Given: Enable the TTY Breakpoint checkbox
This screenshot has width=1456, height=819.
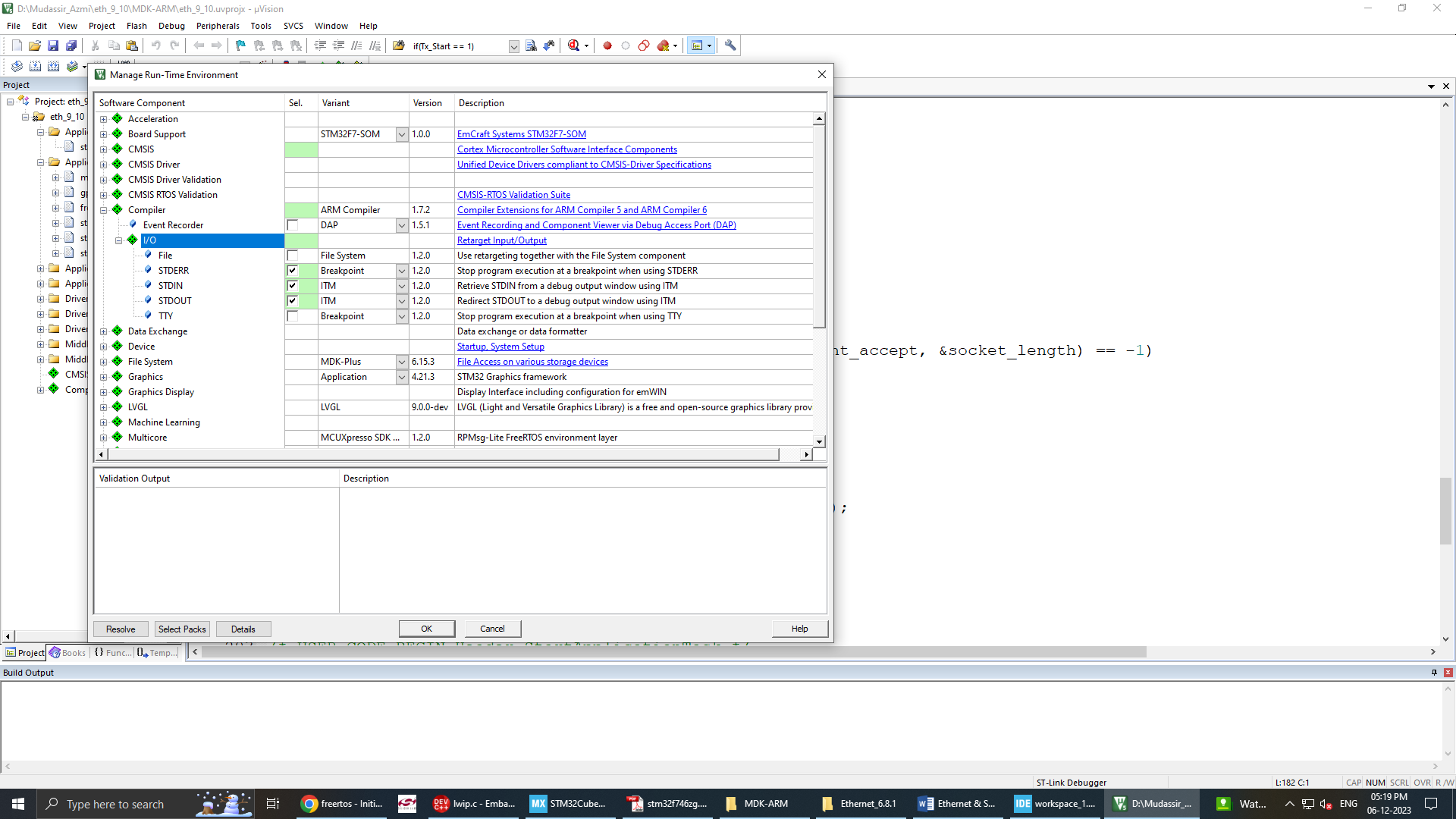Looking at the screenshot, I should [x=292, y=316].
